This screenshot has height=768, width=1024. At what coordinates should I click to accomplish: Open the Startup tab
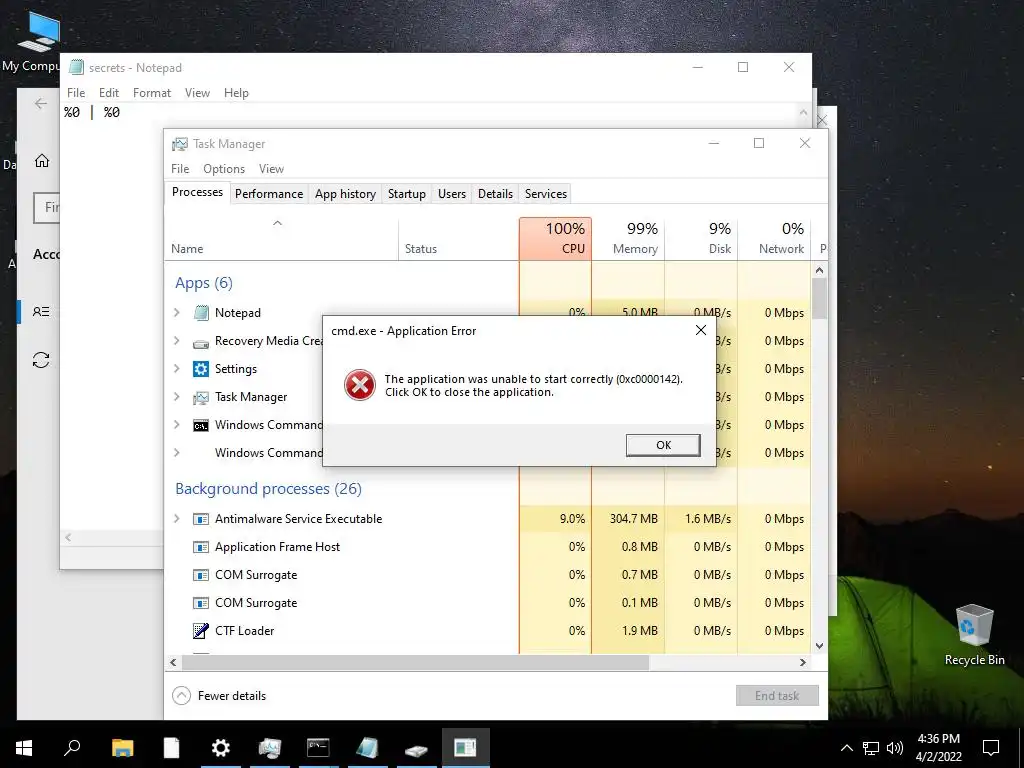point(407,194)
